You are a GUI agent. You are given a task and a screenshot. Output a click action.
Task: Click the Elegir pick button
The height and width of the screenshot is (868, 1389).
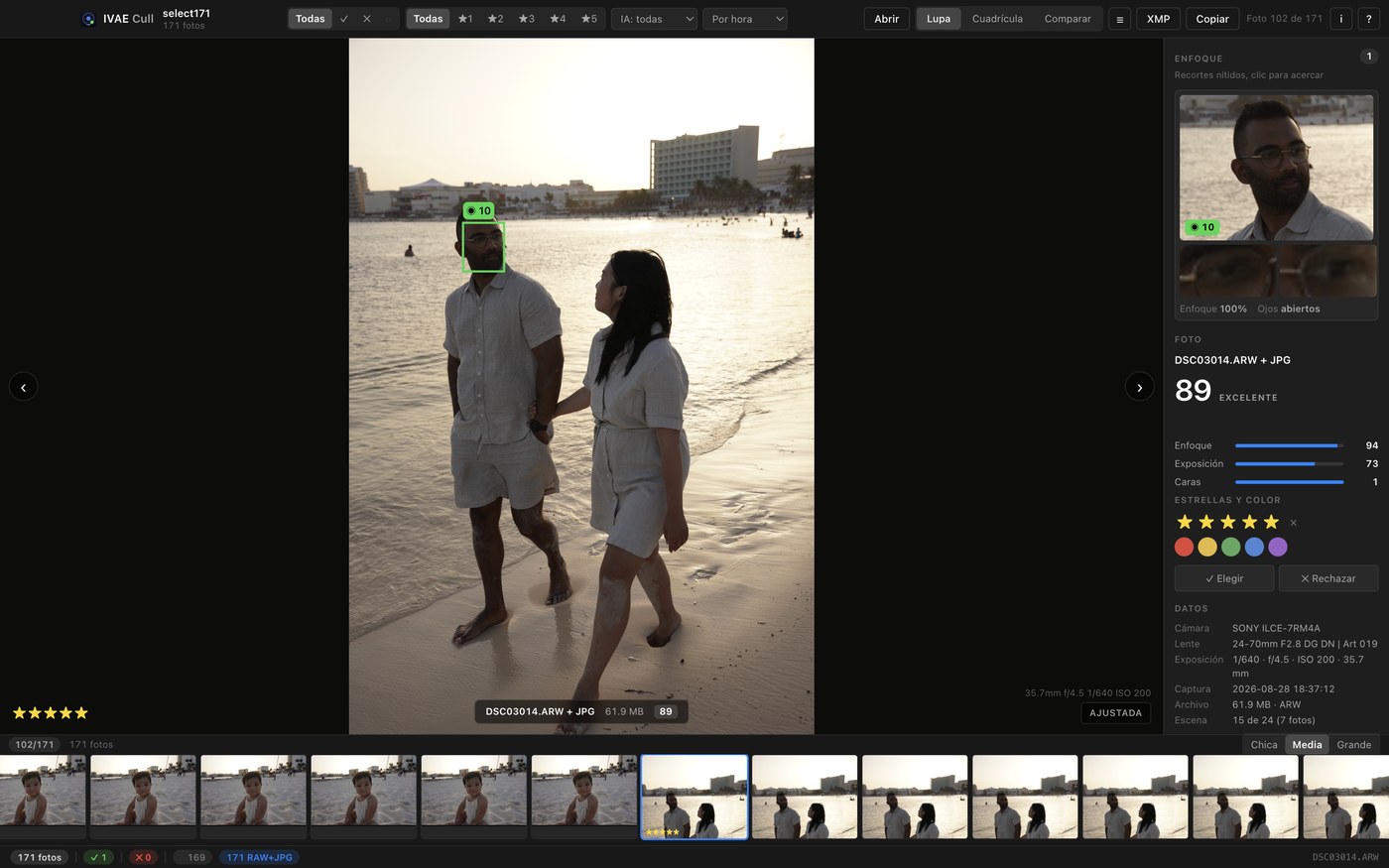[1224, 578]
